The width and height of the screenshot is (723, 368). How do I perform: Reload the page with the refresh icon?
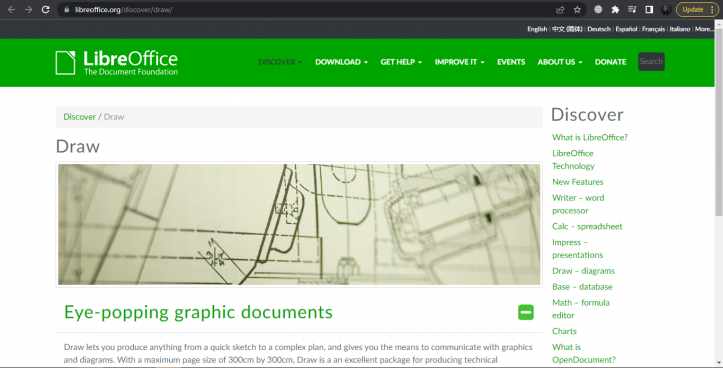(x=45, y=10)
